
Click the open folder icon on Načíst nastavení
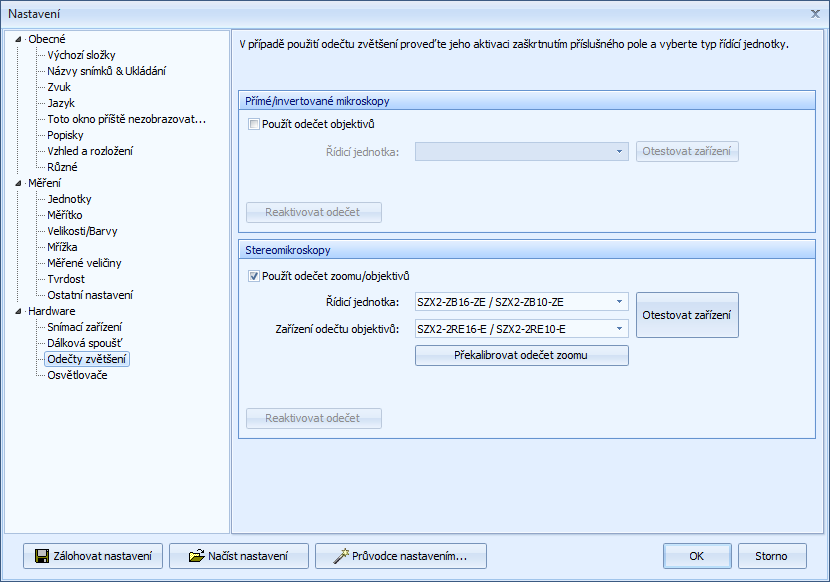196,556
